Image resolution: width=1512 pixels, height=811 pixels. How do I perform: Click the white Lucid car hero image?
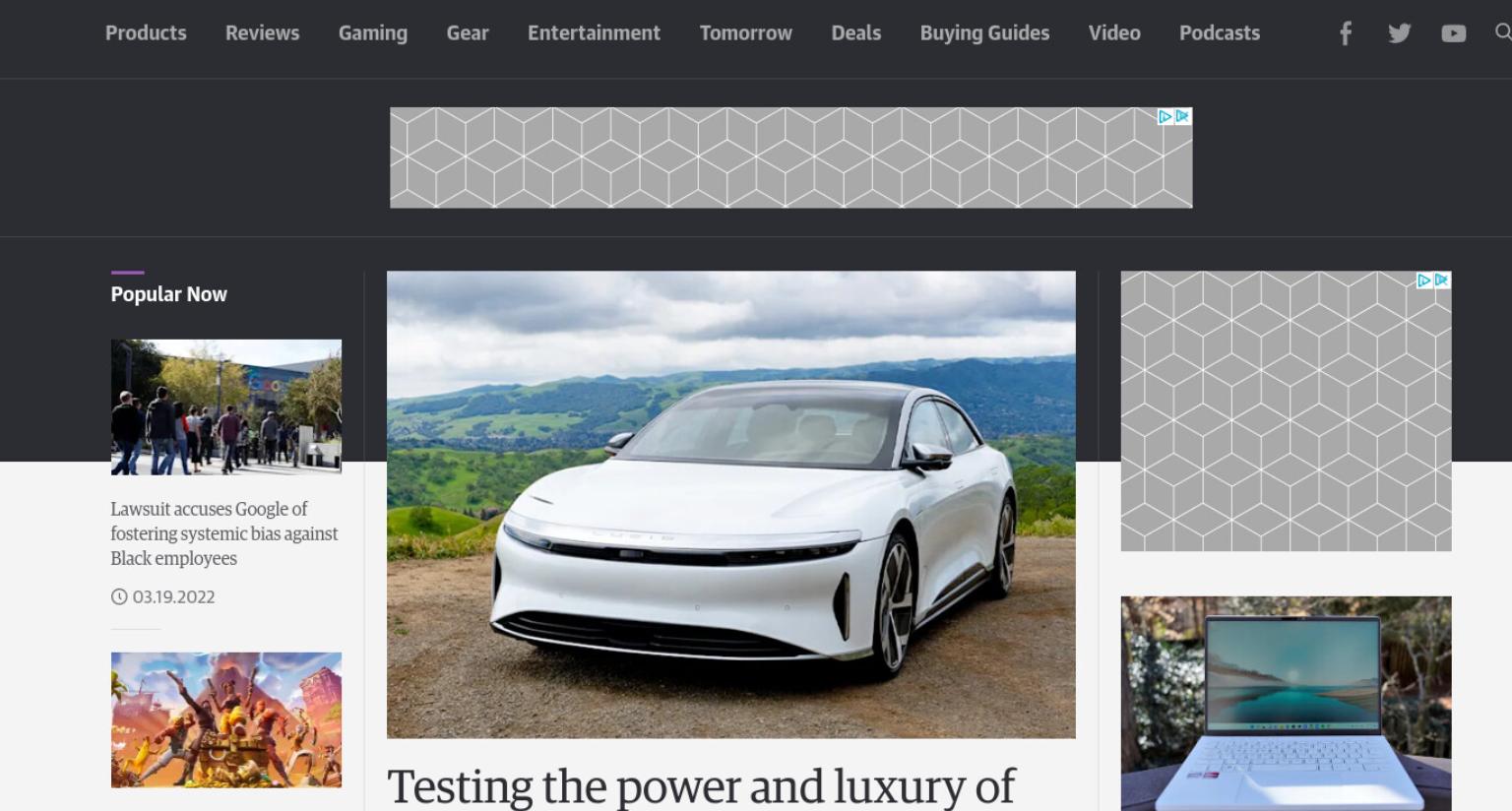point(730,504)
